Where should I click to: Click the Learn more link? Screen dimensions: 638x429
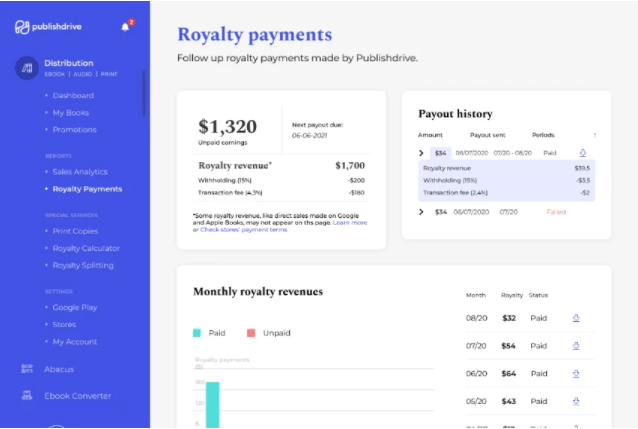coord(350,222)
